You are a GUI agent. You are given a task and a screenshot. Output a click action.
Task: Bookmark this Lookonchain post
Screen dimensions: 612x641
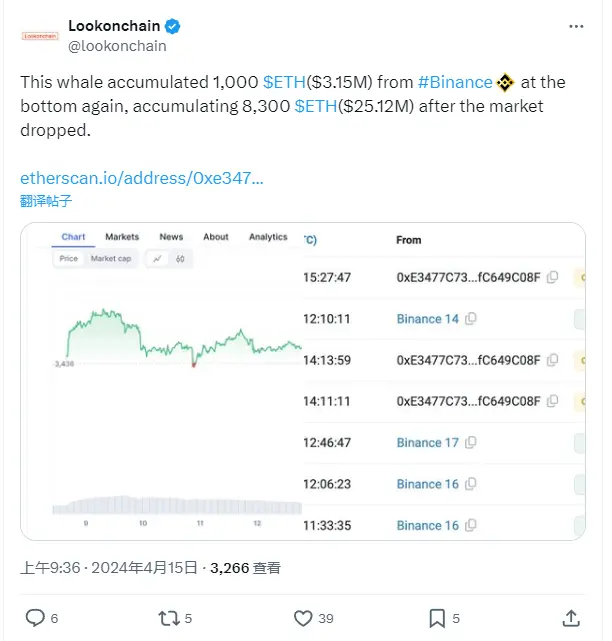(x=437, y=617)
